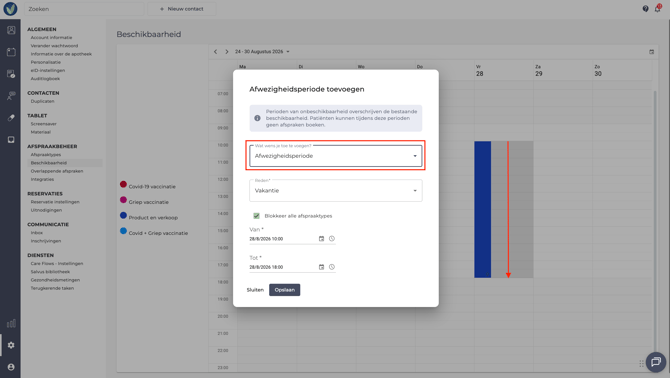Click the green leaf app logo
Viewport: 670px width, 378px height.
[10, 9]
